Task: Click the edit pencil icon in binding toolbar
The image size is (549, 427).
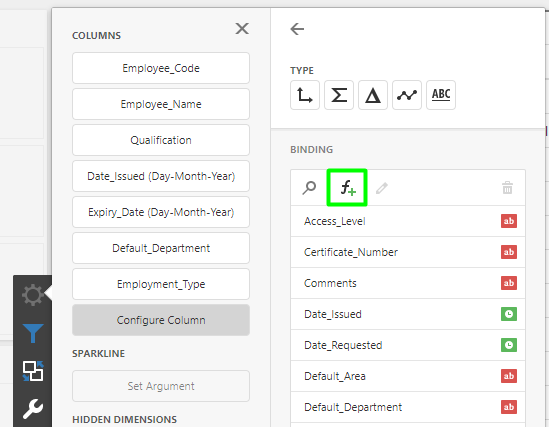Action: pyautogui.click(x=382, y=188)
